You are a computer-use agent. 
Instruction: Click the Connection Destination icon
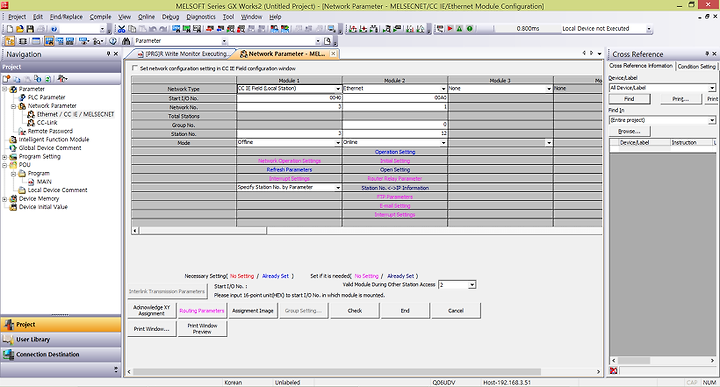click(x=9, y=354)
